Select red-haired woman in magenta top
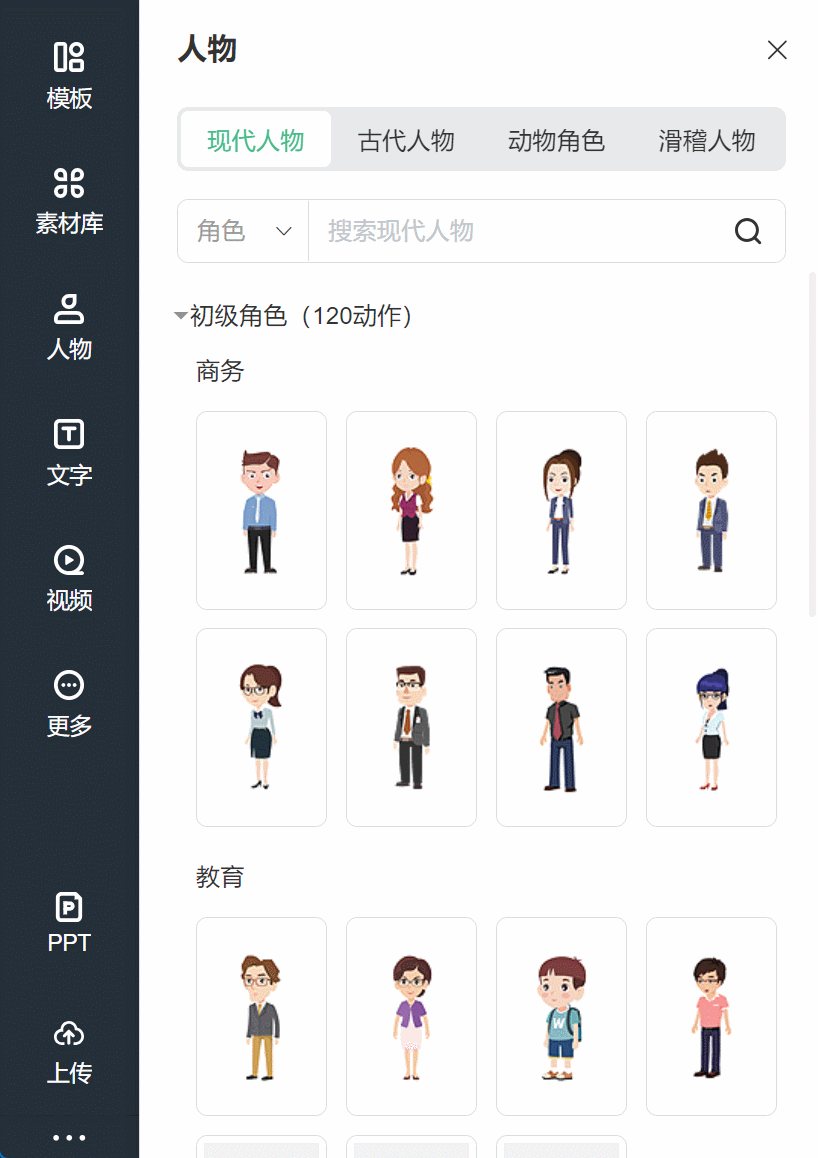This screenshot has width=818, height=1158. pyautogui.click(x=411, y=510)
